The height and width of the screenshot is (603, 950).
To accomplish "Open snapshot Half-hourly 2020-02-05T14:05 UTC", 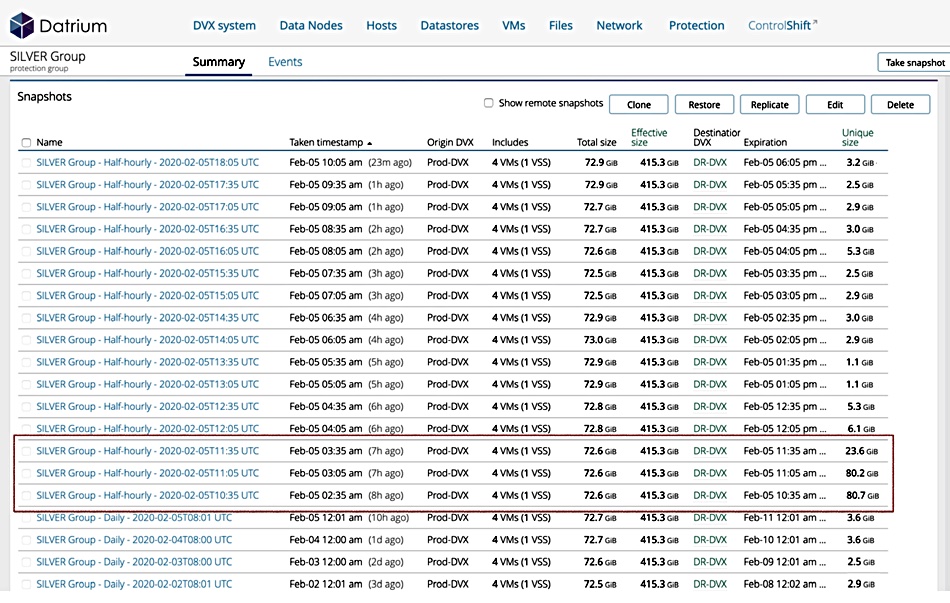I will click(x=147, y=340).
